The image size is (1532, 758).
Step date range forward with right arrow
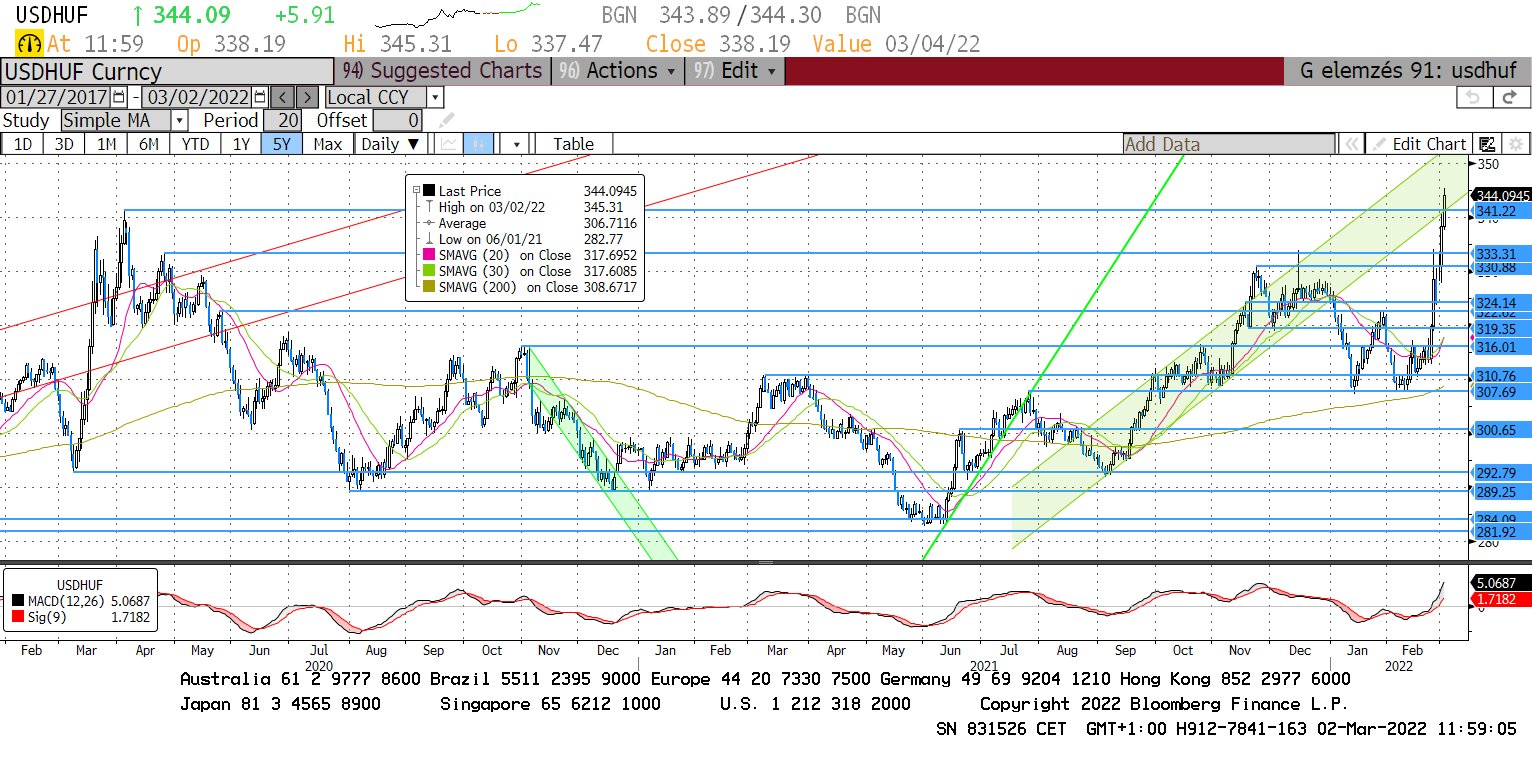point(308,97)
